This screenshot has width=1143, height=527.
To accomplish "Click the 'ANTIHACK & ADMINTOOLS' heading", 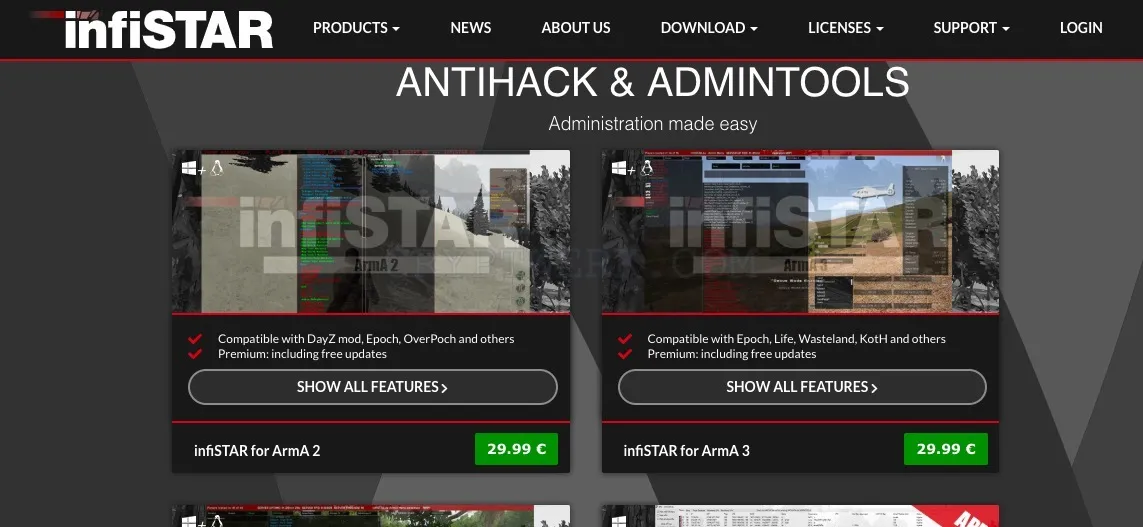I will (652, 82).
